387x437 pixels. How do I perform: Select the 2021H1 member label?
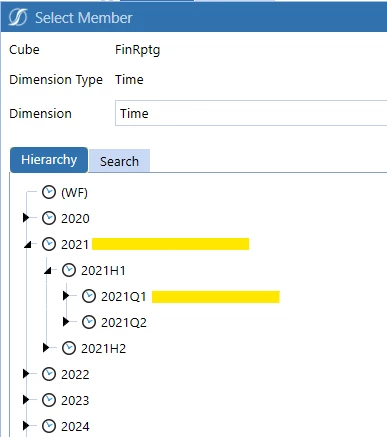tap(103, 271)
